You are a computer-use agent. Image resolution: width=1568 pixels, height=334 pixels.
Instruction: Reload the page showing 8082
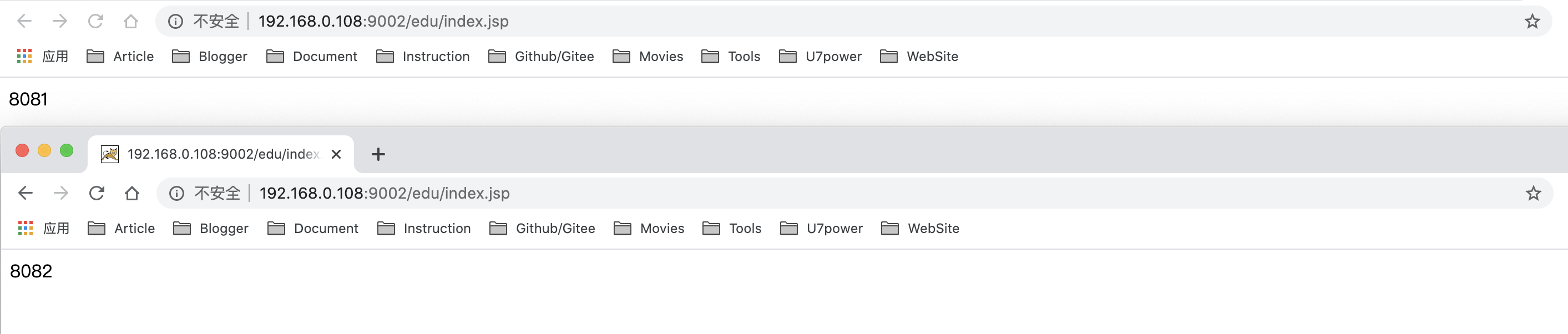[97, 194]
